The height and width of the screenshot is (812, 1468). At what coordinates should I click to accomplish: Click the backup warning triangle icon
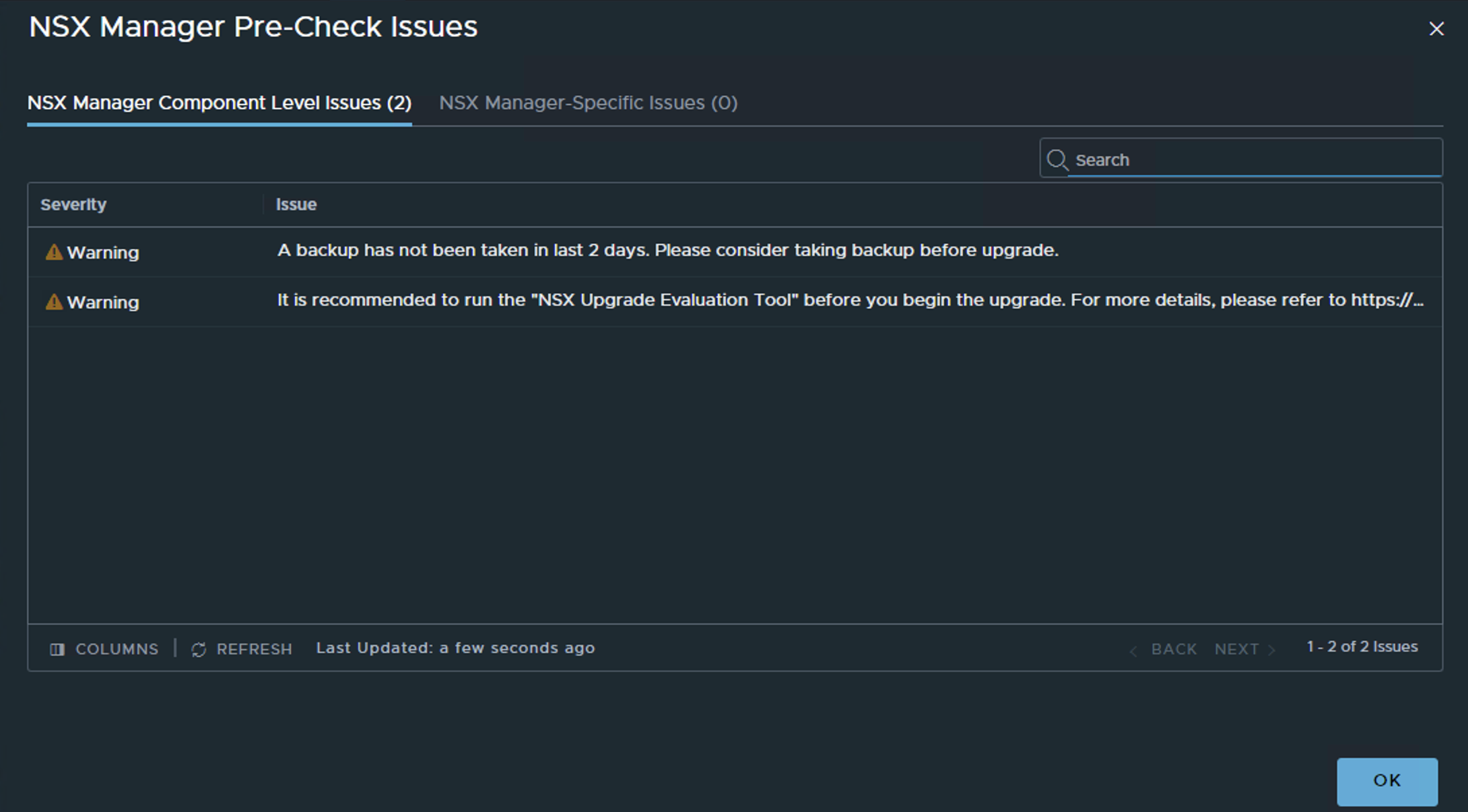pyautogui.click(x=54, y=252)
